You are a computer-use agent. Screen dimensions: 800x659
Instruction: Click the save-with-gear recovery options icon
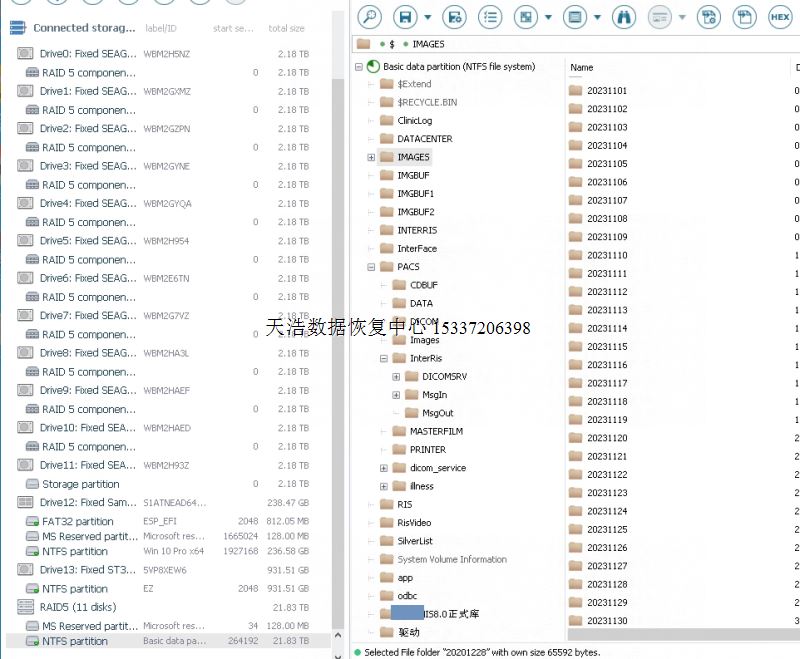point(454,16)
